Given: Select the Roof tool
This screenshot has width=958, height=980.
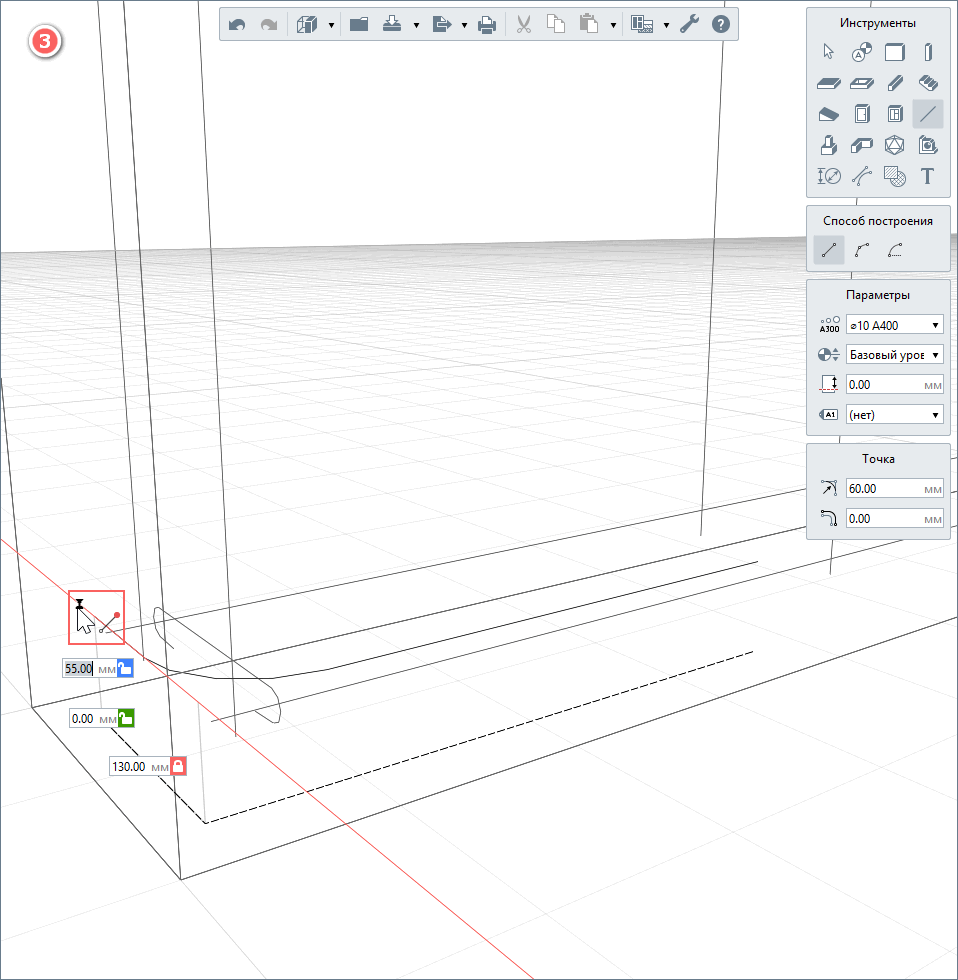Looking at the screenshot, I should coord(829,114).
